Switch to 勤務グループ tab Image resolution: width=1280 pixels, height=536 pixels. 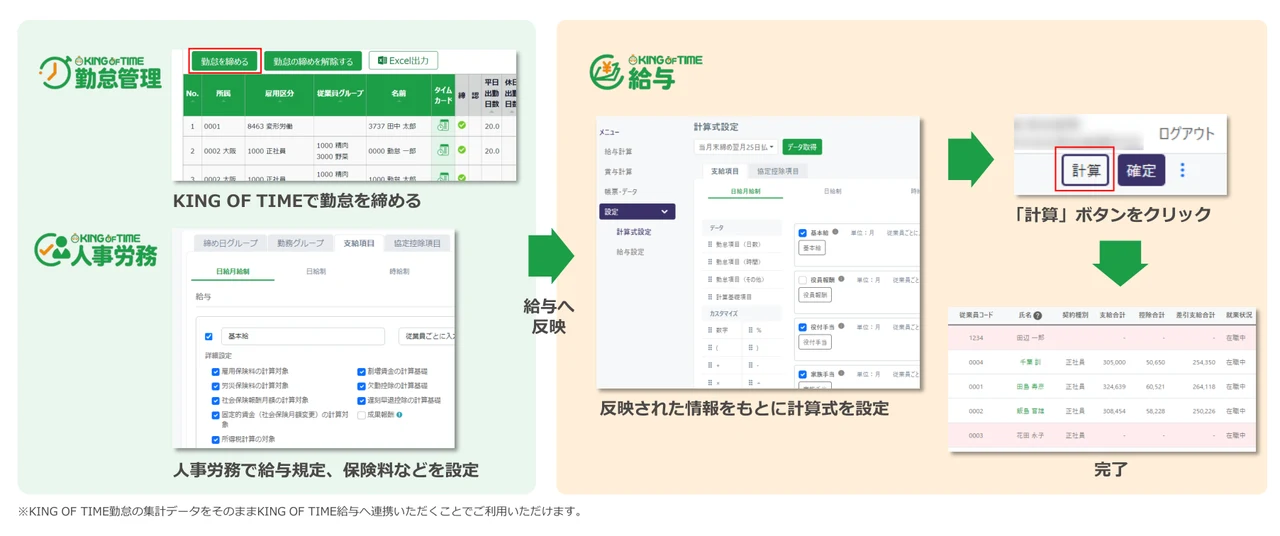click(x=300, y=243)
